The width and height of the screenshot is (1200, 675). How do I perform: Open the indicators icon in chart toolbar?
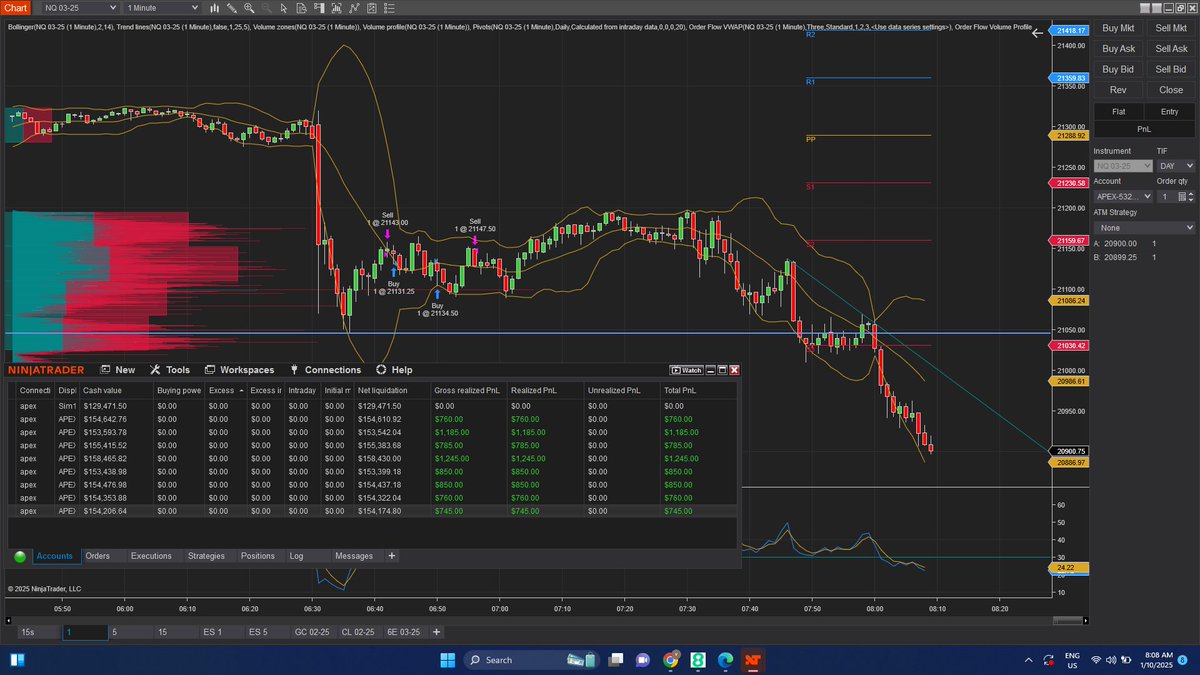337,8
